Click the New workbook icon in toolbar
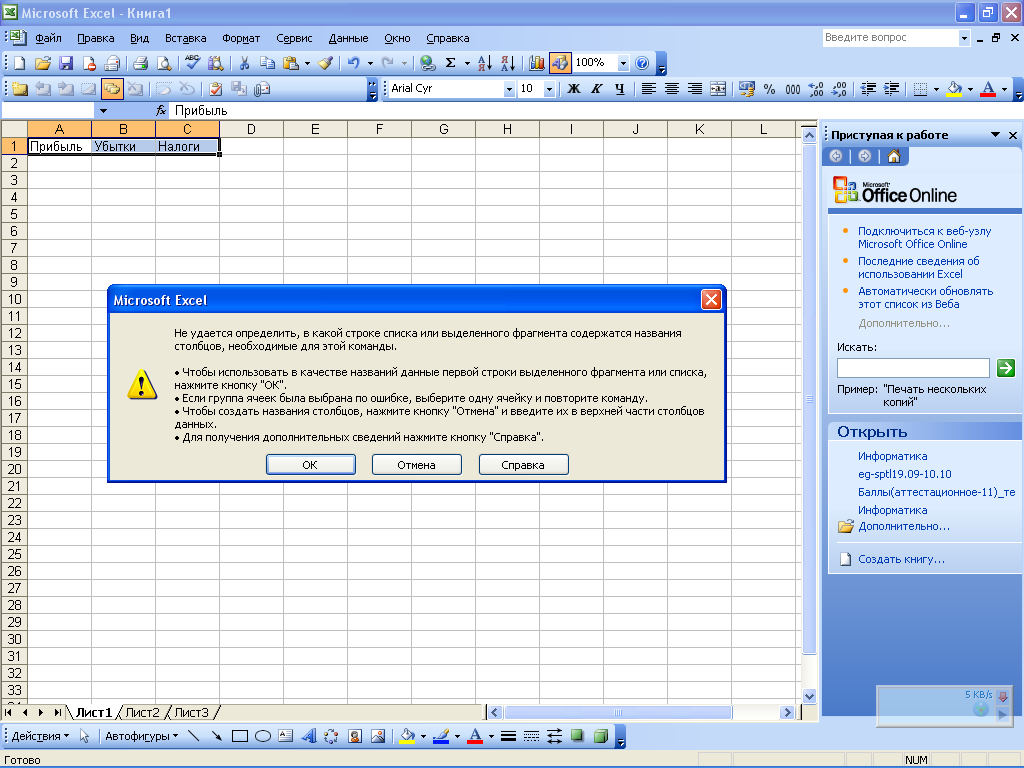Viewport: 1024px width, 768px height. pyautogui.click(x=20, y=63)
